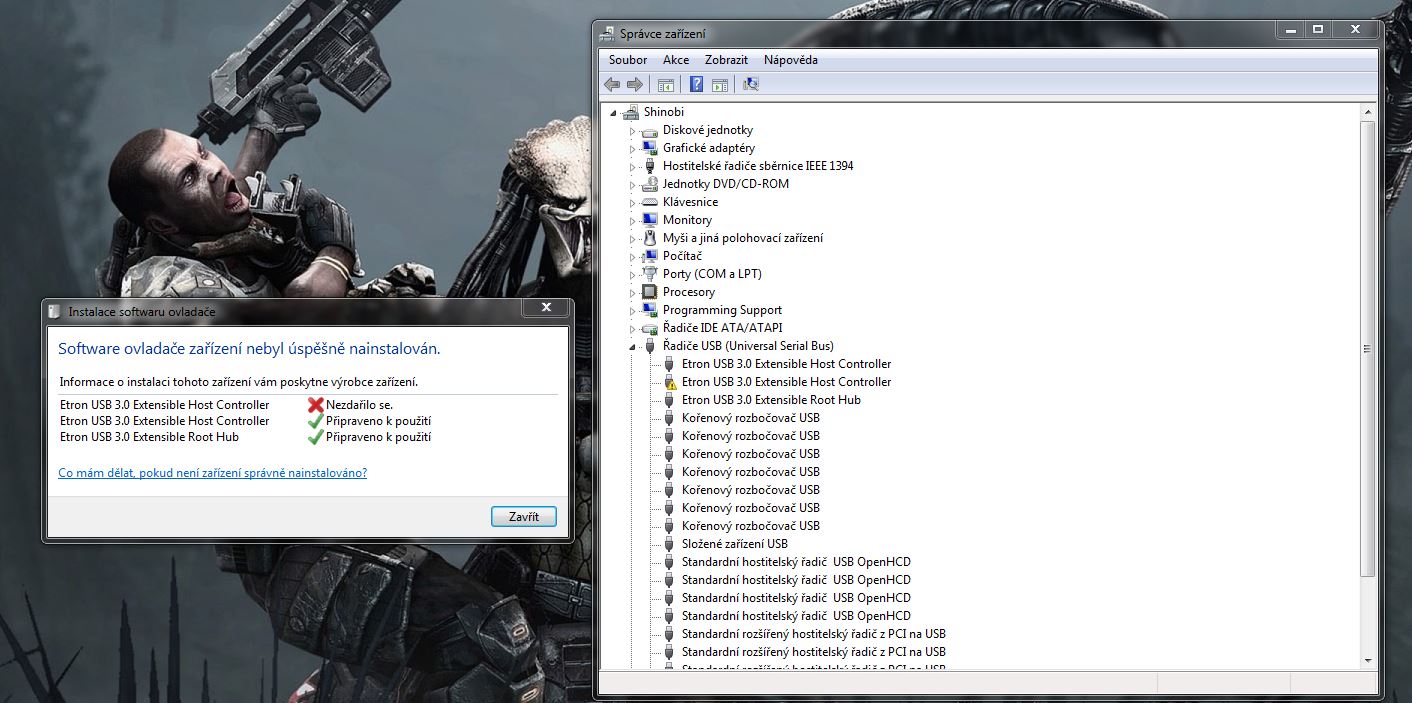This screenshot has height=703, width=1412.
Task: Expand Procesory category
Action: click(632, 293)
